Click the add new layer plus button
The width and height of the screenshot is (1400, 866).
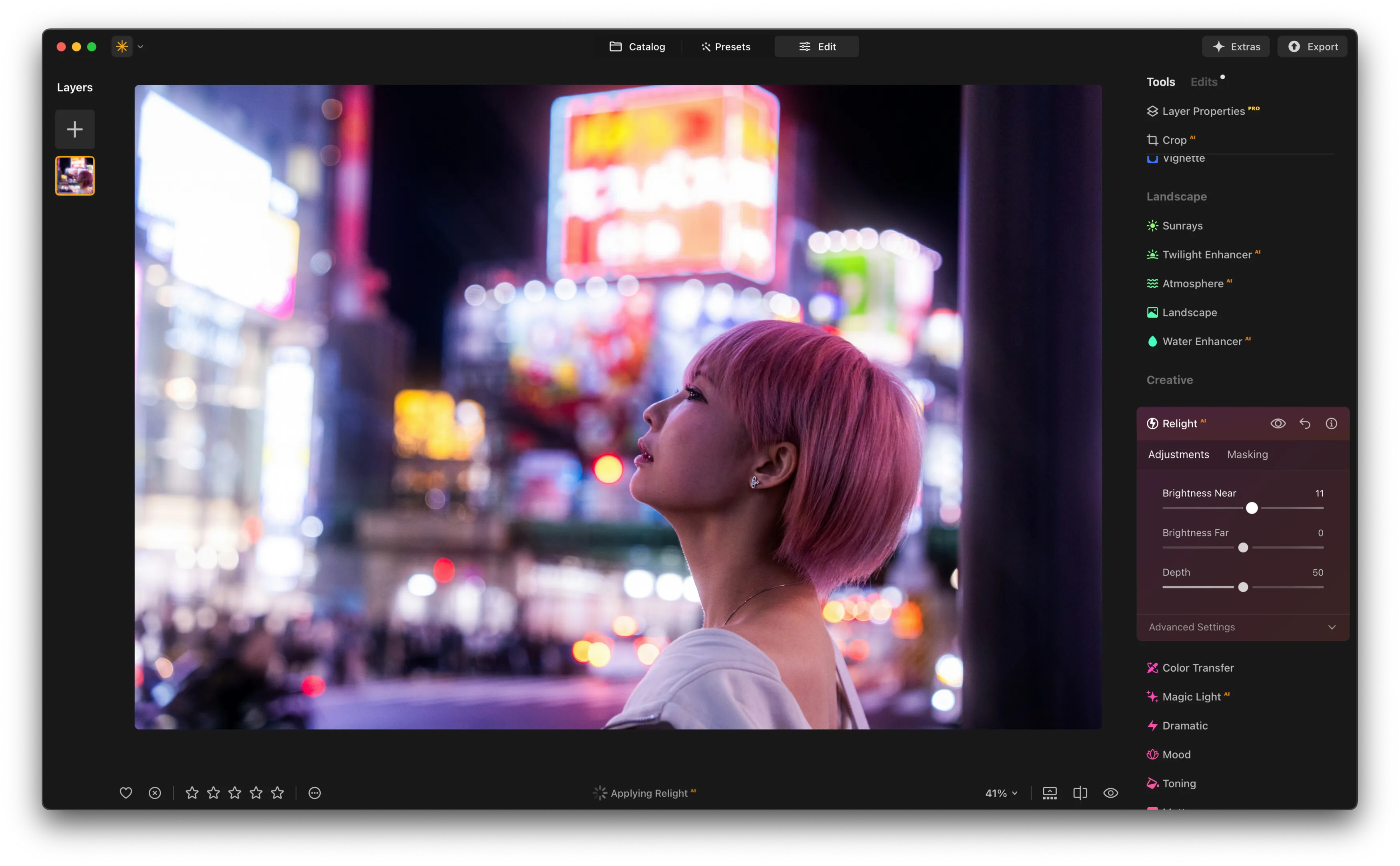74,130
